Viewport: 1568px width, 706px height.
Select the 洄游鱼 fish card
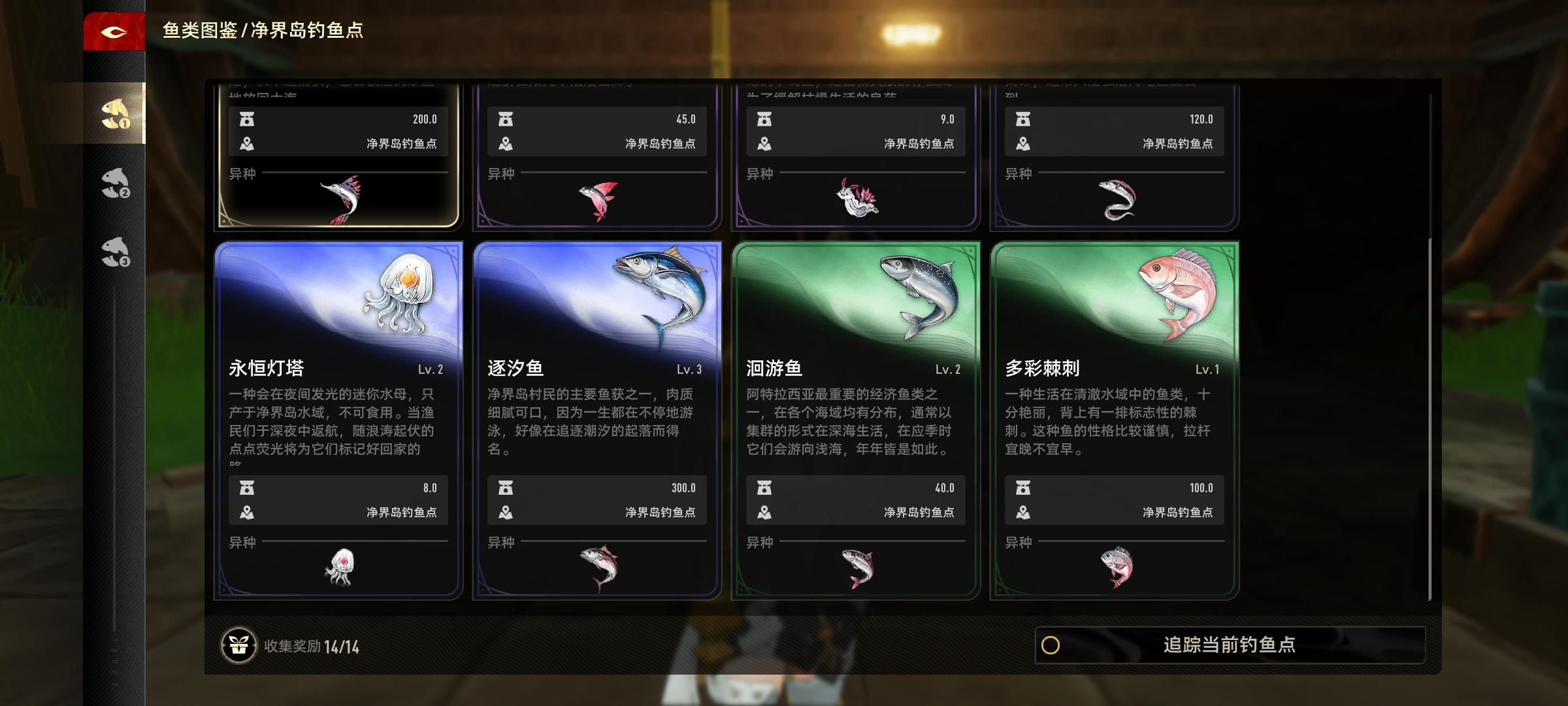(856, 420)
